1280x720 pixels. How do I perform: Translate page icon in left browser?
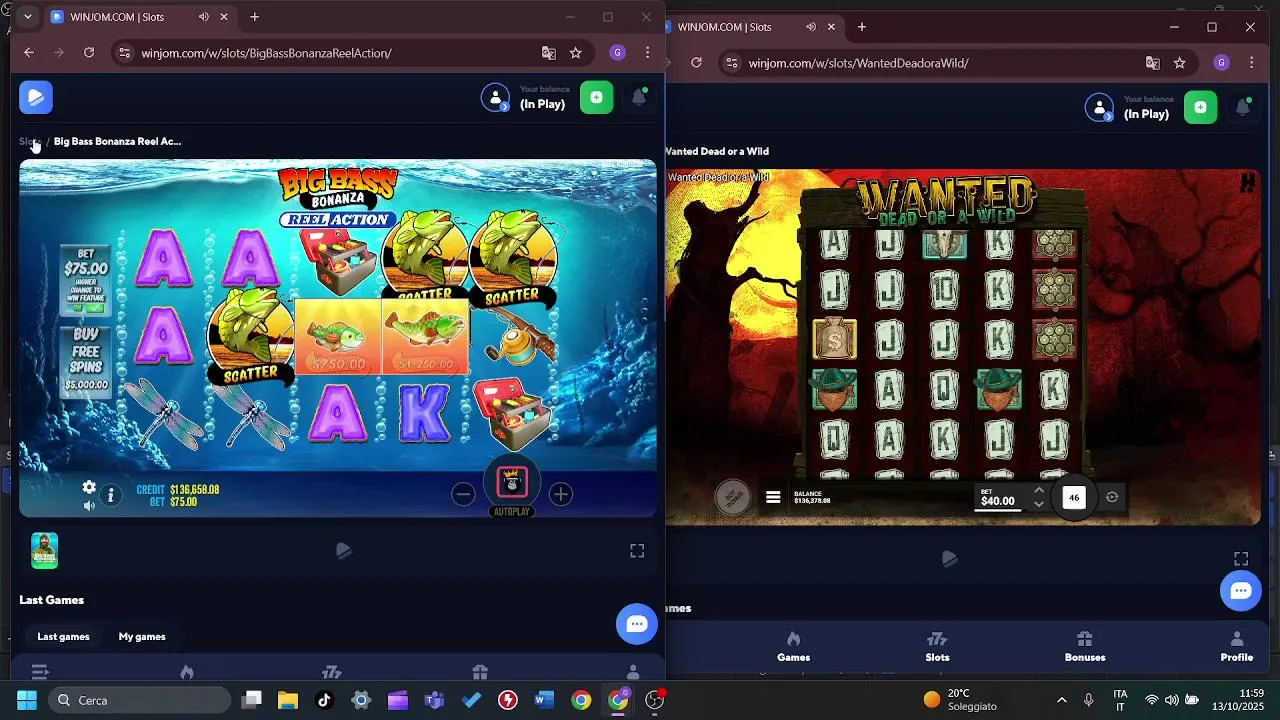549,53
